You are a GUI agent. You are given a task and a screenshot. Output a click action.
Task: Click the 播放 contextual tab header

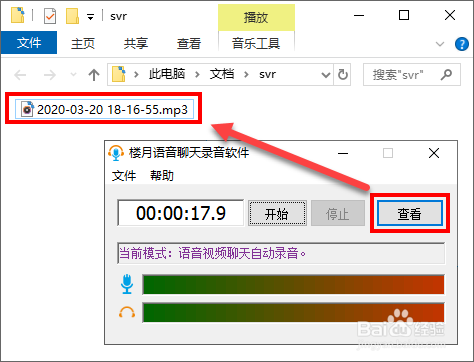[256, 17]
